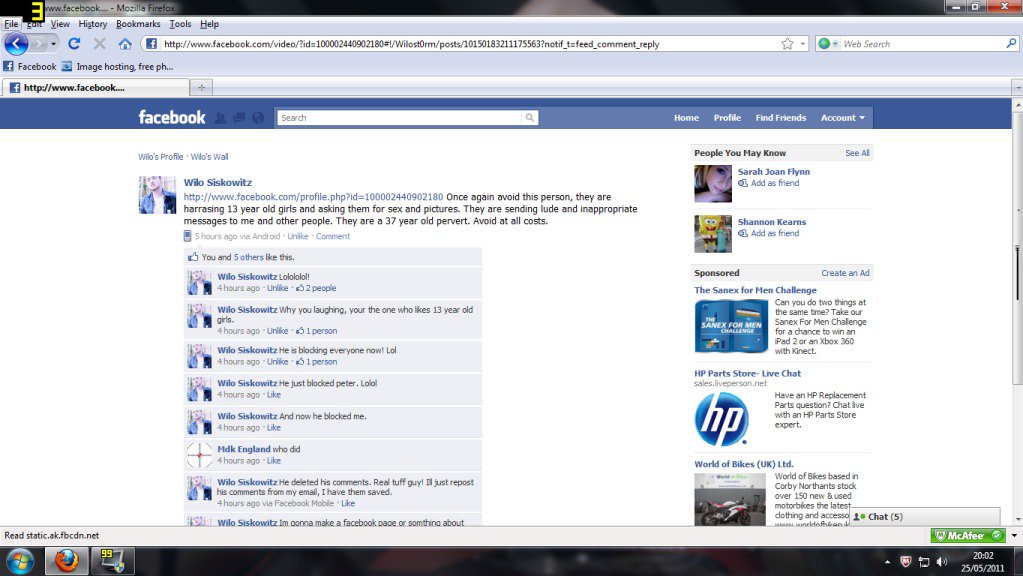Open the Facebook friend requests icon
1023x576 pixels.
tap(220, 118)
